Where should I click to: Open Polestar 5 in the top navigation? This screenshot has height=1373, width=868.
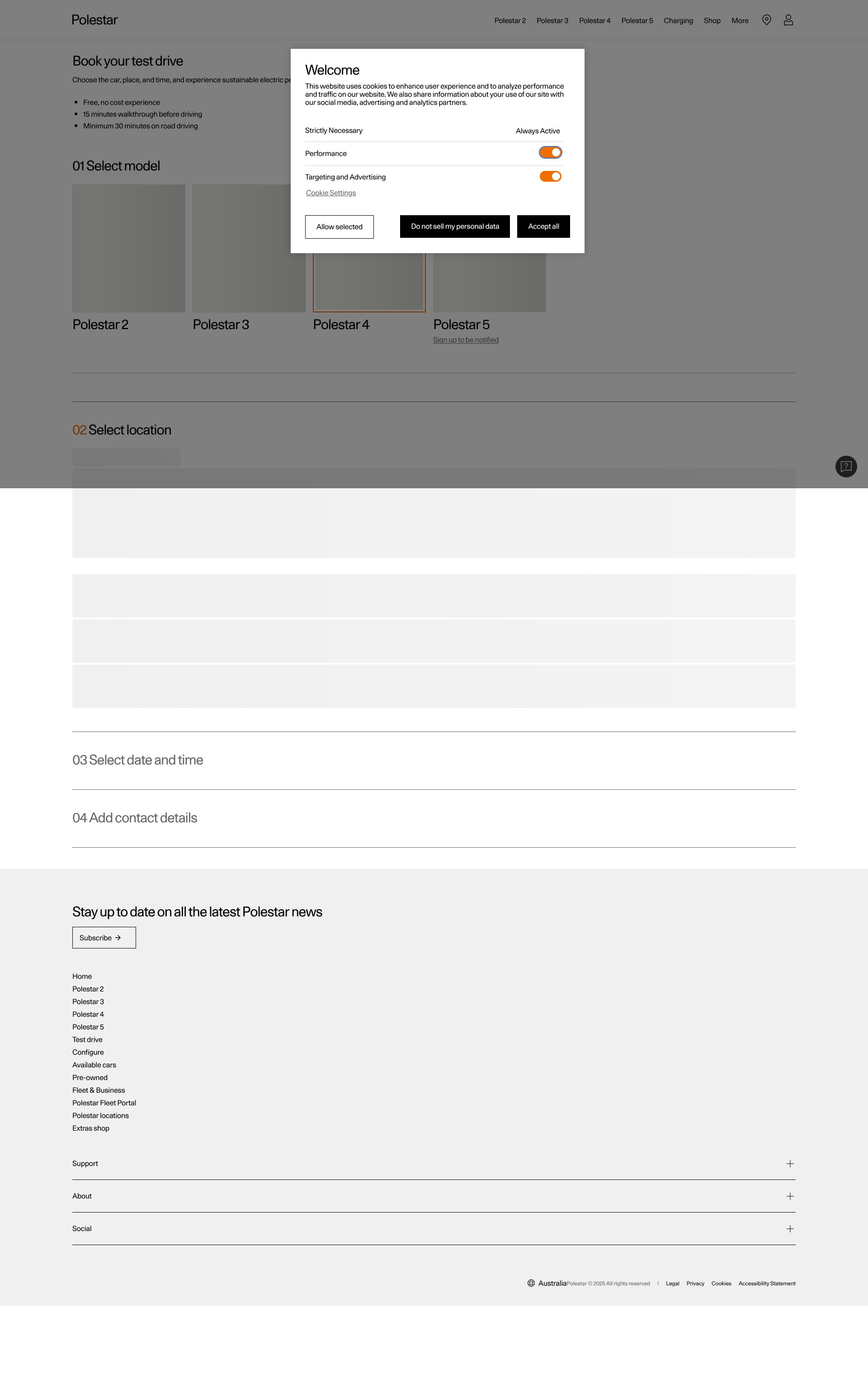(637, 20)
